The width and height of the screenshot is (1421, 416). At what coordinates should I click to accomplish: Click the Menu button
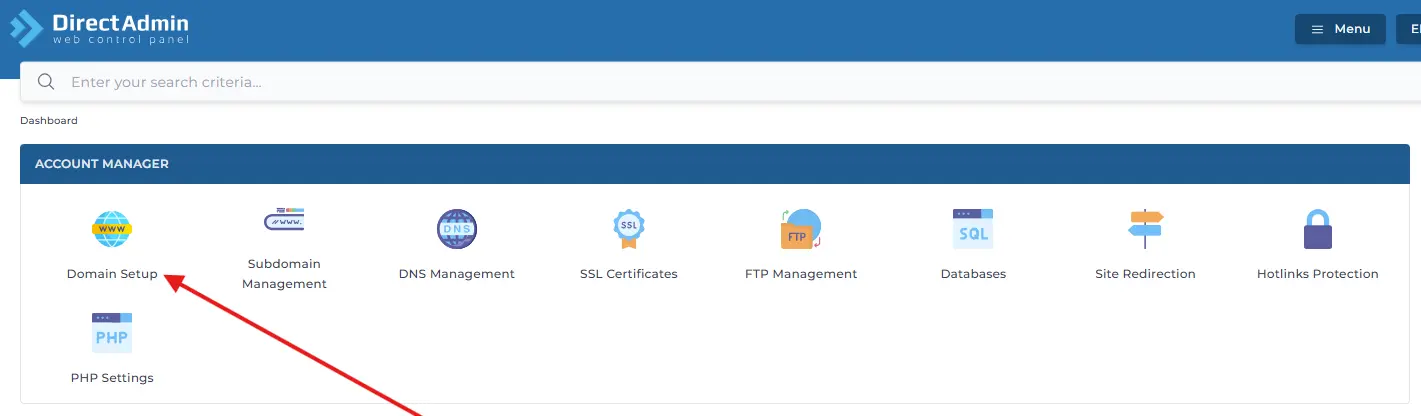point(1340,29)
